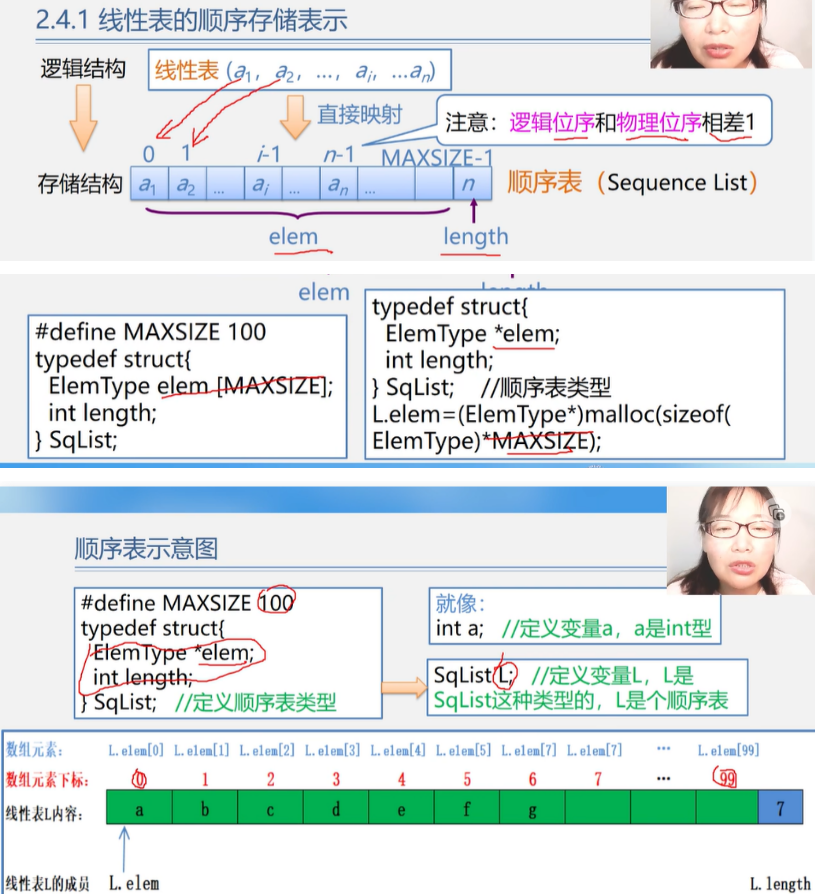Click the '数组元素:' row label
This screenshot has width=815, height=894.
tap(34, 749)
